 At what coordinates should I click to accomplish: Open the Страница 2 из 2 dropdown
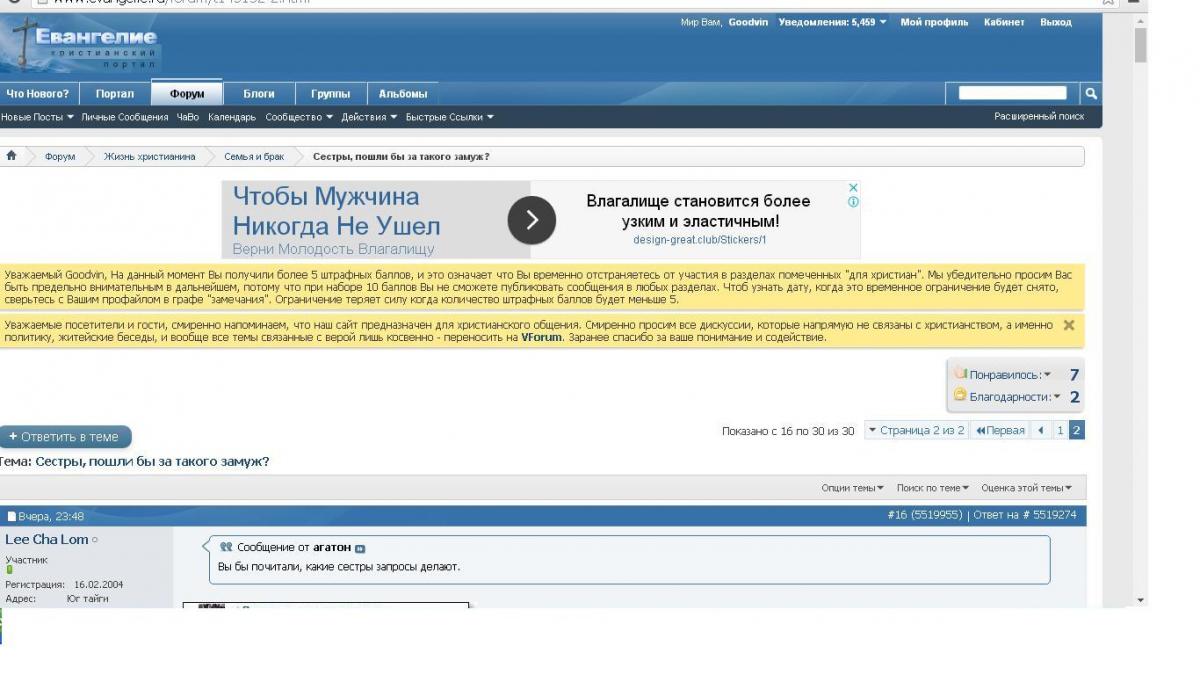coord(915,431)
